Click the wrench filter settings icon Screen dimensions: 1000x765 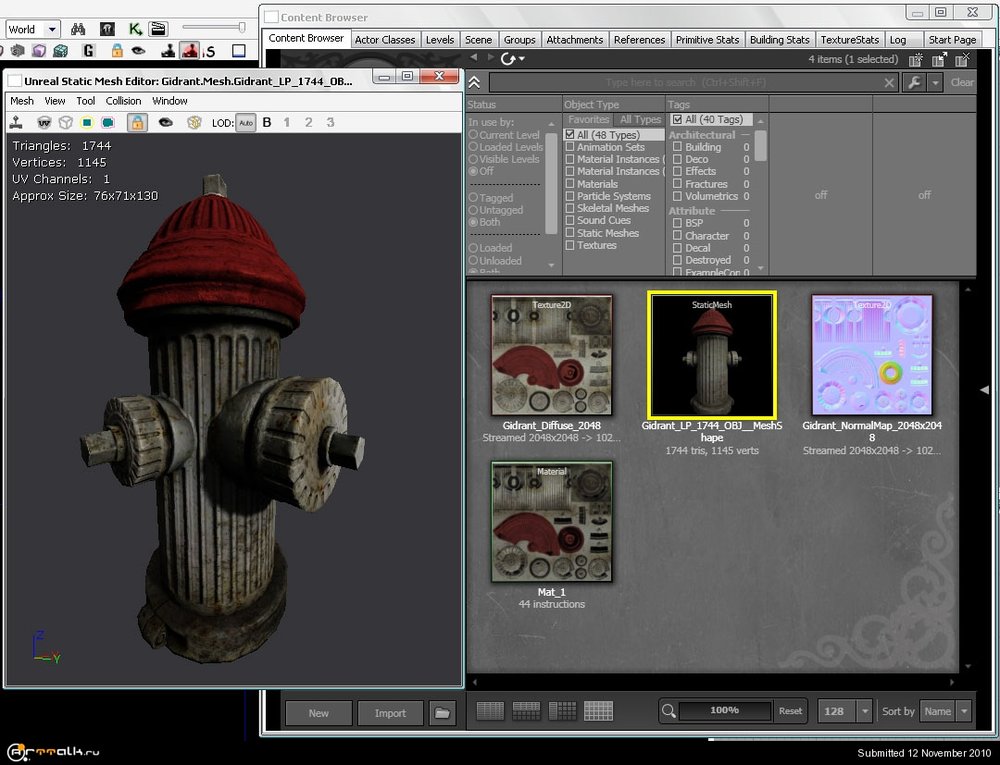[914, 83]
